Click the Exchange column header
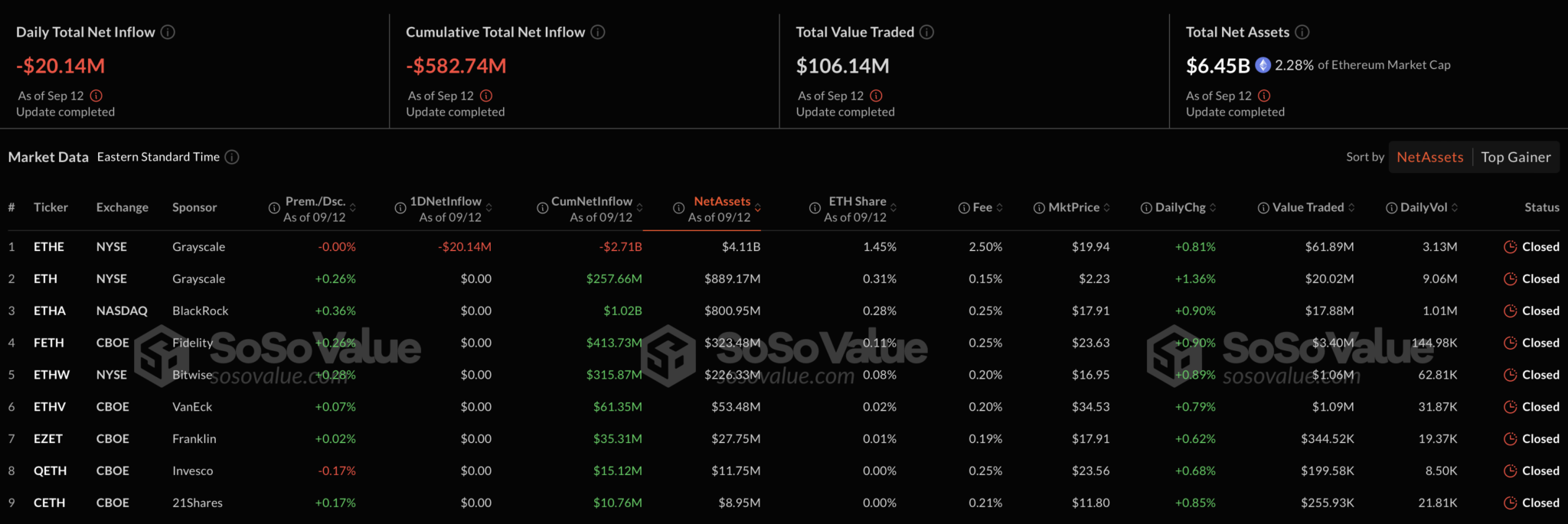The height and width of the screenshot is (524, 1568). [x=122, y=207]
